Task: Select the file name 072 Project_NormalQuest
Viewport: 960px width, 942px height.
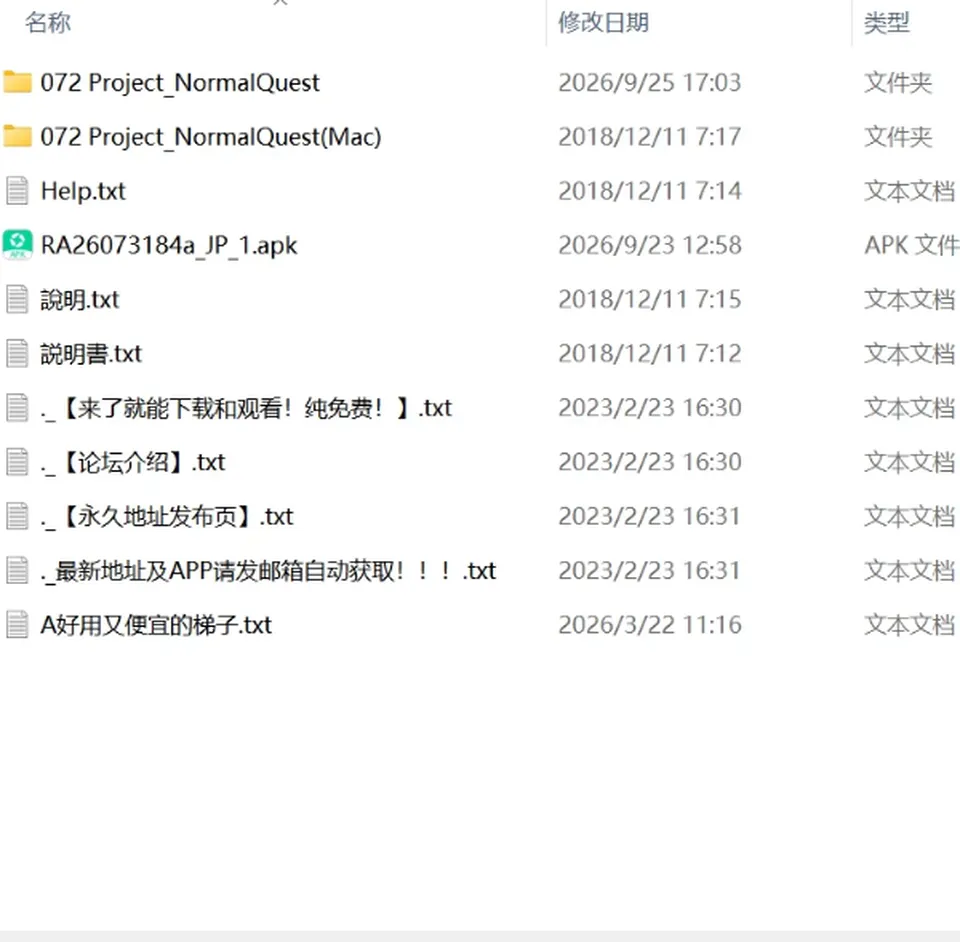Action: [180, 83]
